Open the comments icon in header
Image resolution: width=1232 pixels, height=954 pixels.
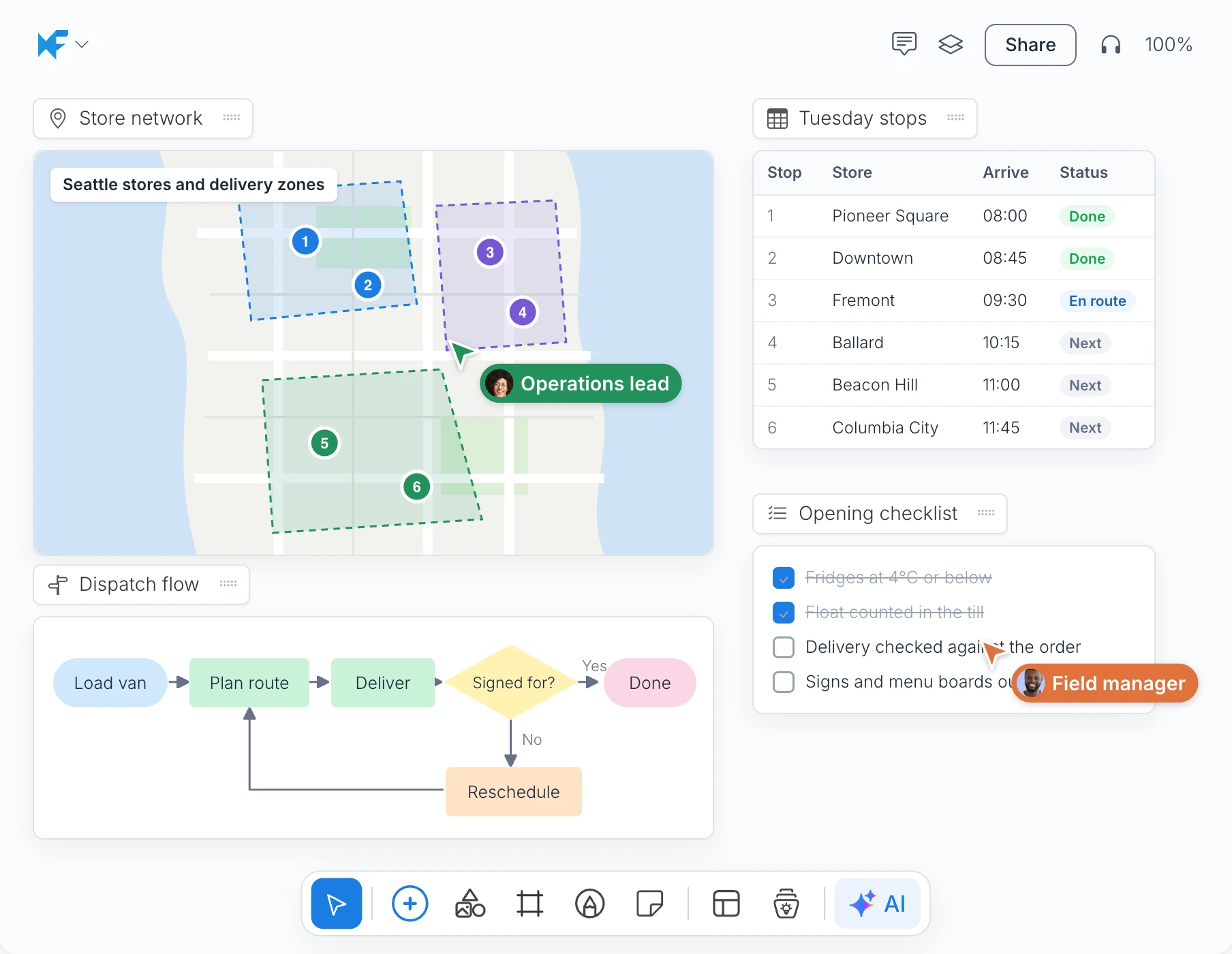pyautogui.click(x=904, y=44)
